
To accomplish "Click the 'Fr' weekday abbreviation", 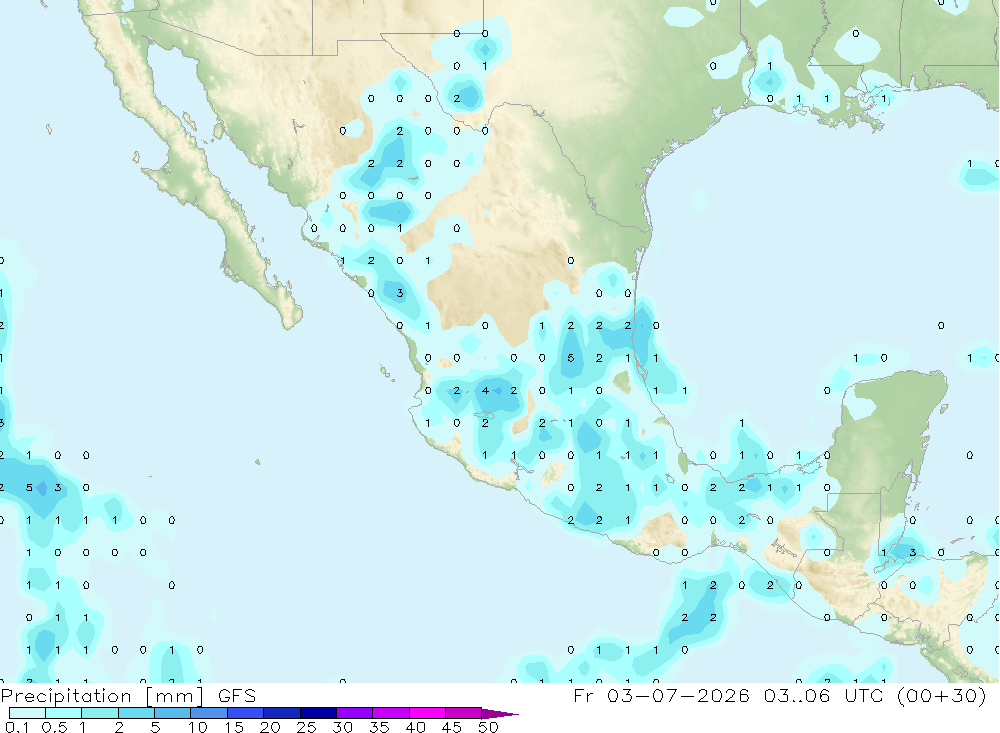I will [583, 695].
